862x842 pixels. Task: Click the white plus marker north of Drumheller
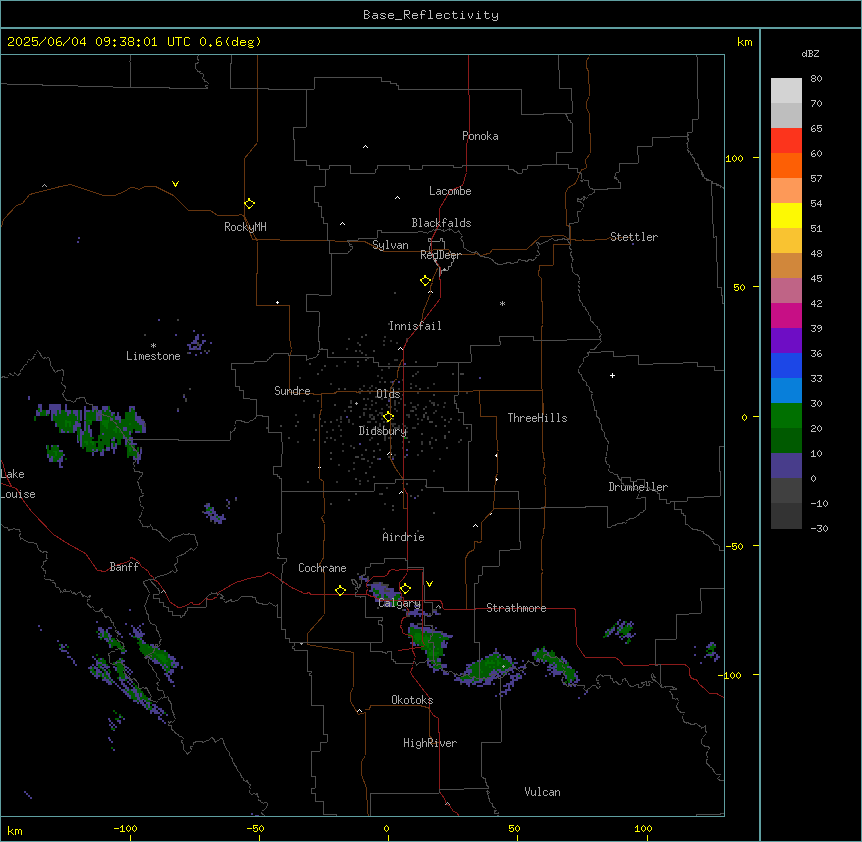[612, 375]
